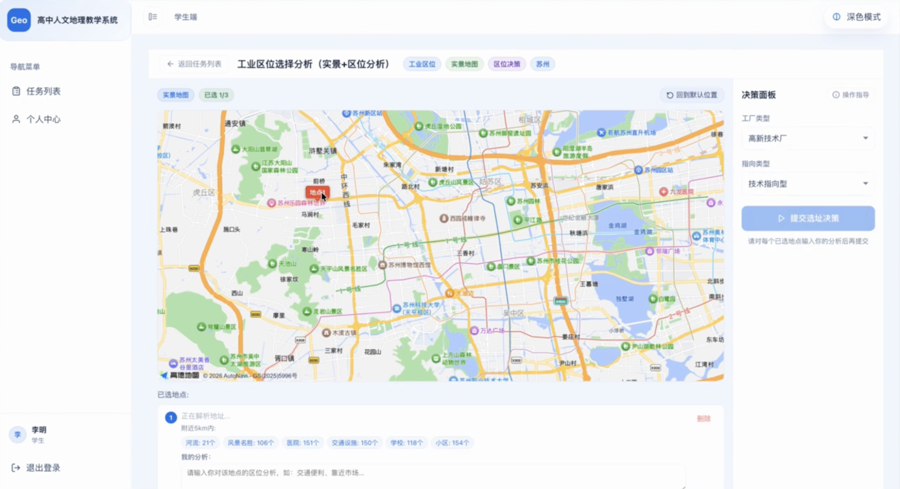Click the 李明 user avatar
Screen dimensions: 900x489
(x=17, y=434)
